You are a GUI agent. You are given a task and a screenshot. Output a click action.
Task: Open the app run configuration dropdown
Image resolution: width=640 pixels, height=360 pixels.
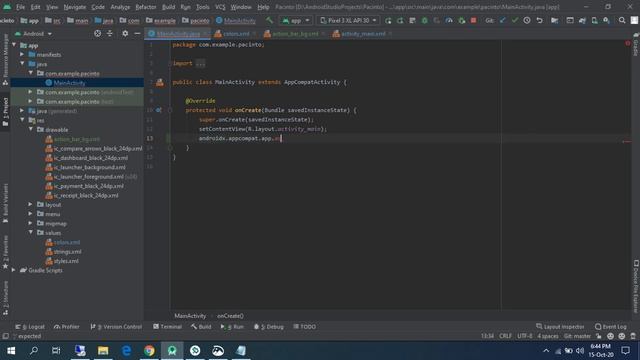(296, 20)
